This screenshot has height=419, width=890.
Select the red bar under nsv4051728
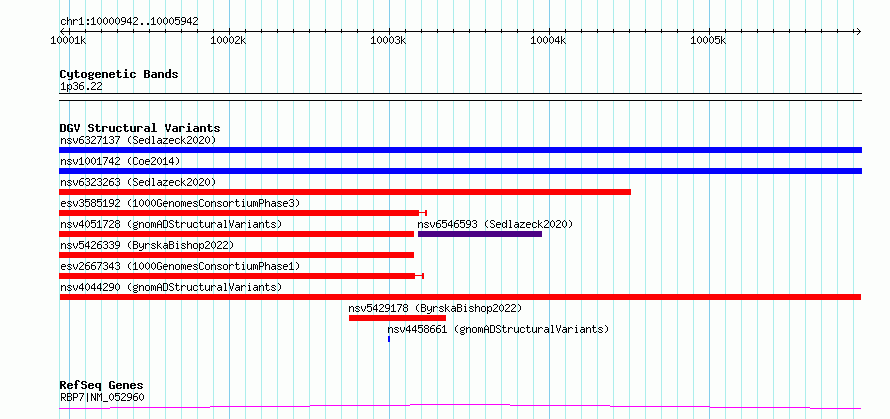tap(237, 234)
